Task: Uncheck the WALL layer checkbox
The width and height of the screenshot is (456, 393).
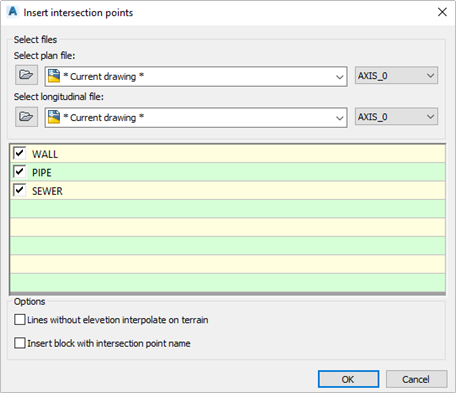Action: tap(19, 153)
